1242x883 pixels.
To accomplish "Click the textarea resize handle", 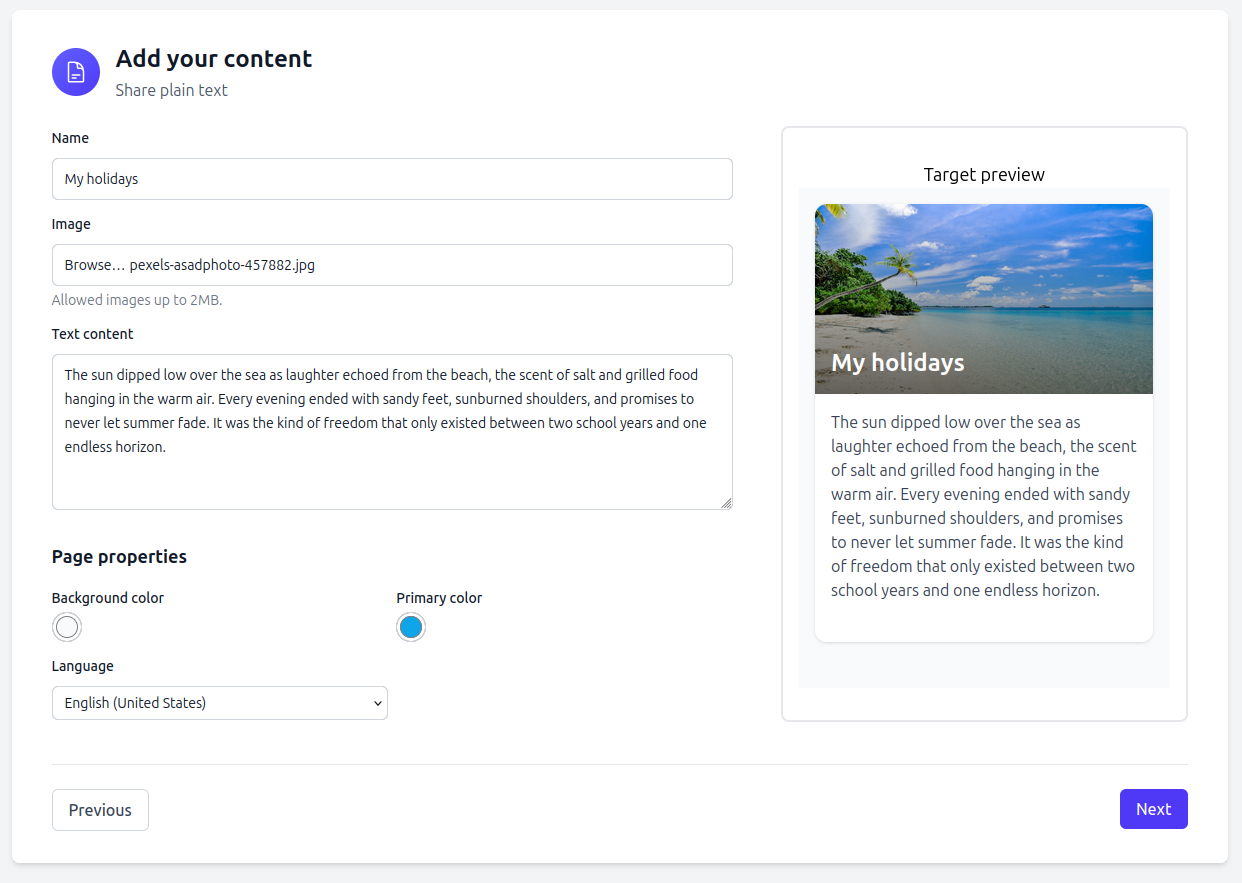I will (727, 503).
